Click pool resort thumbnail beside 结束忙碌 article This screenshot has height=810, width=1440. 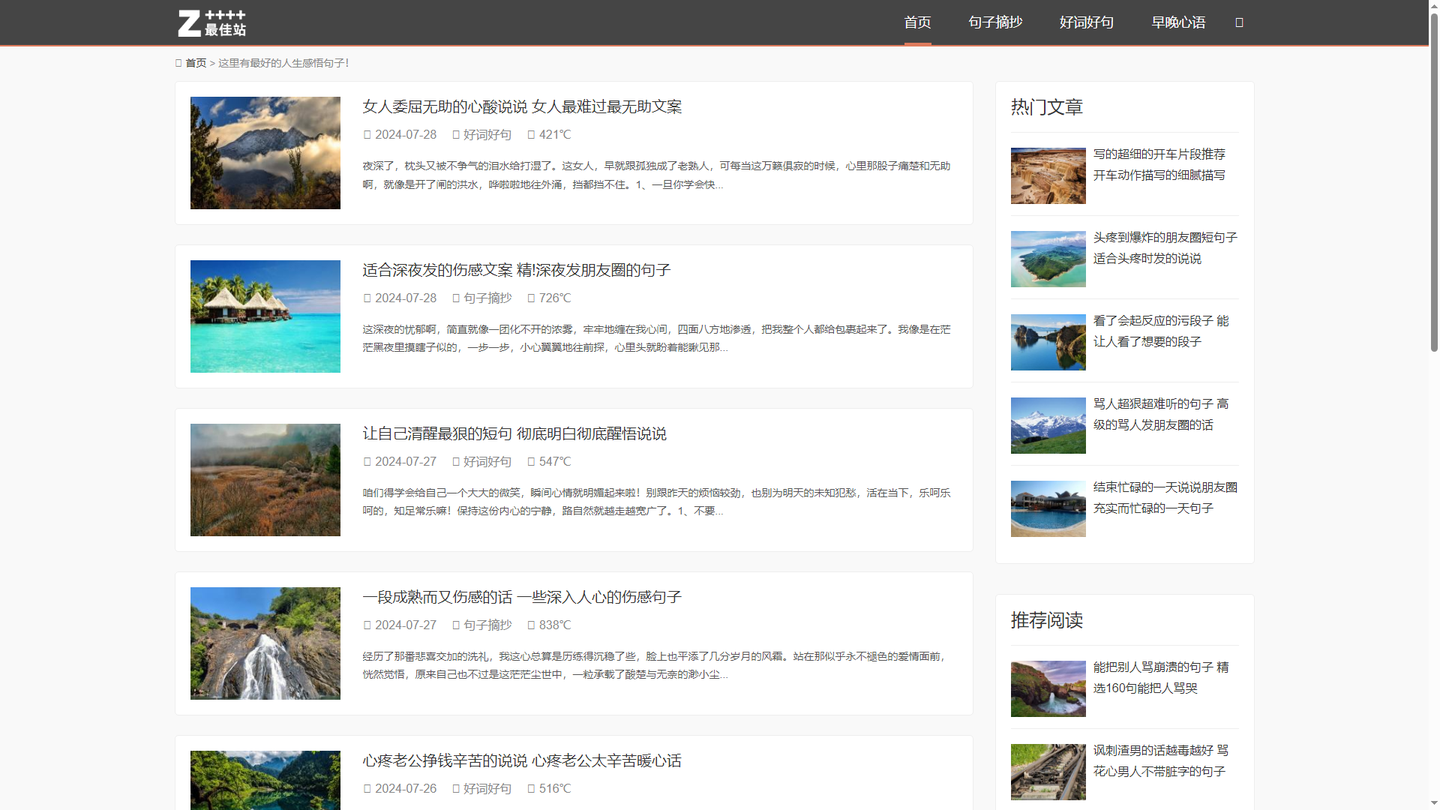pos(1048,509)
